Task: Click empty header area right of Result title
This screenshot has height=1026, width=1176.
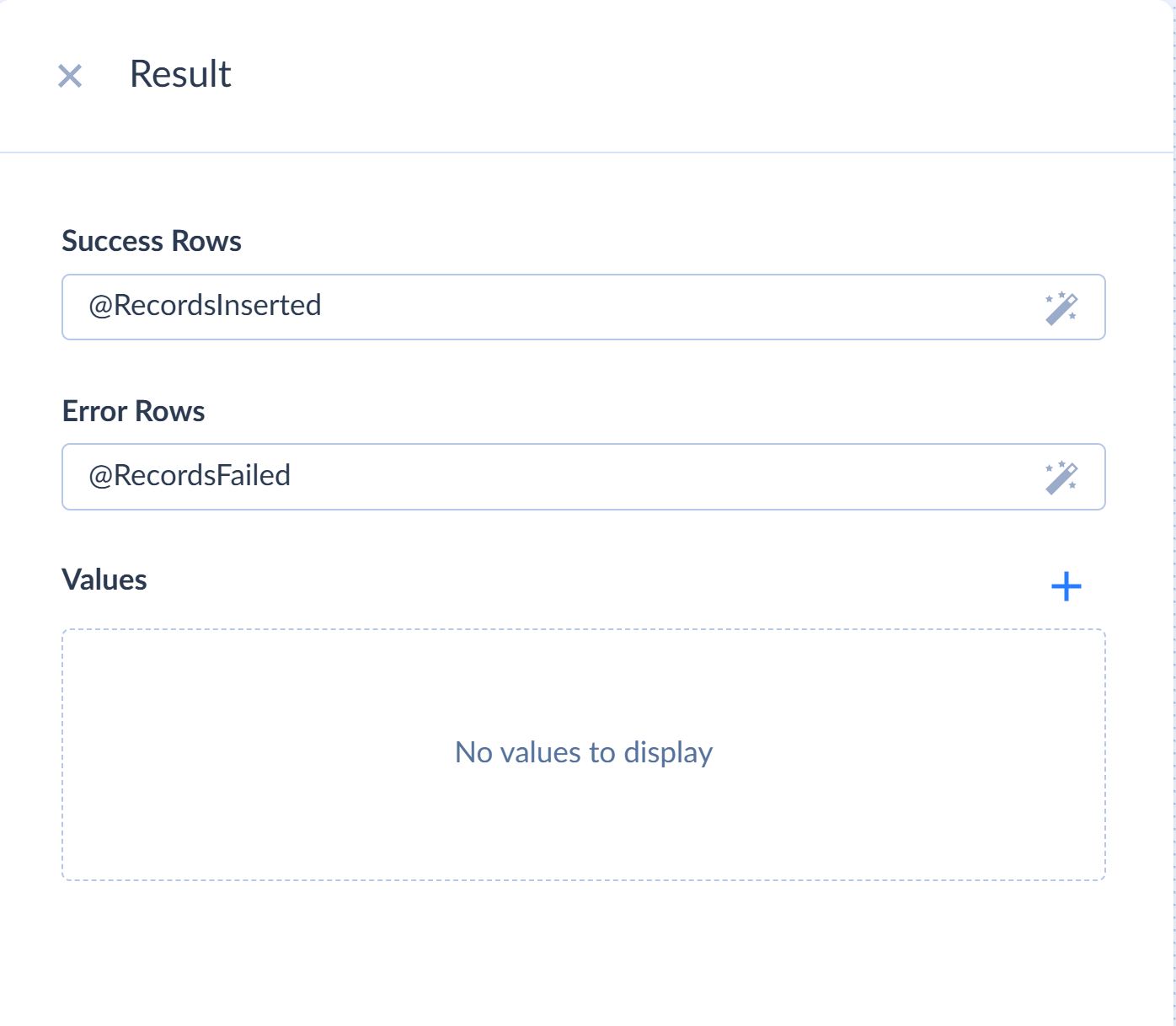Action: click(674, 76)
